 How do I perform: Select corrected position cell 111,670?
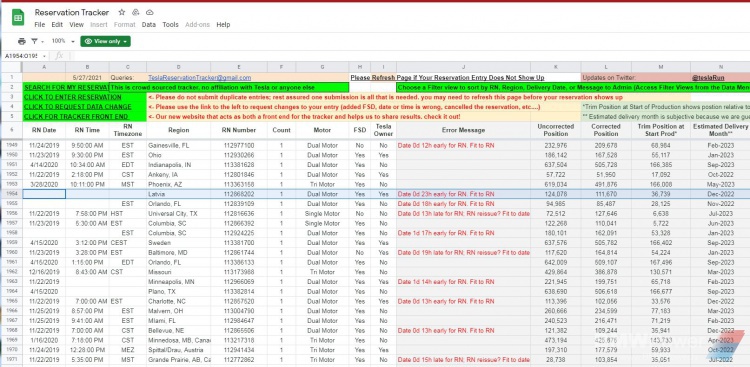606,194
